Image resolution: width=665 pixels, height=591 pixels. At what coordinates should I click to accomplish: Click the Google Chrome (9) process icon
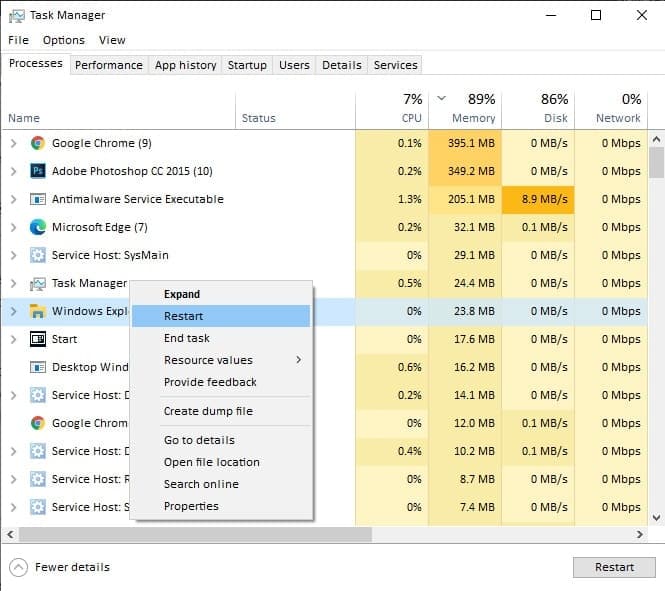click(x=38, y=143)
